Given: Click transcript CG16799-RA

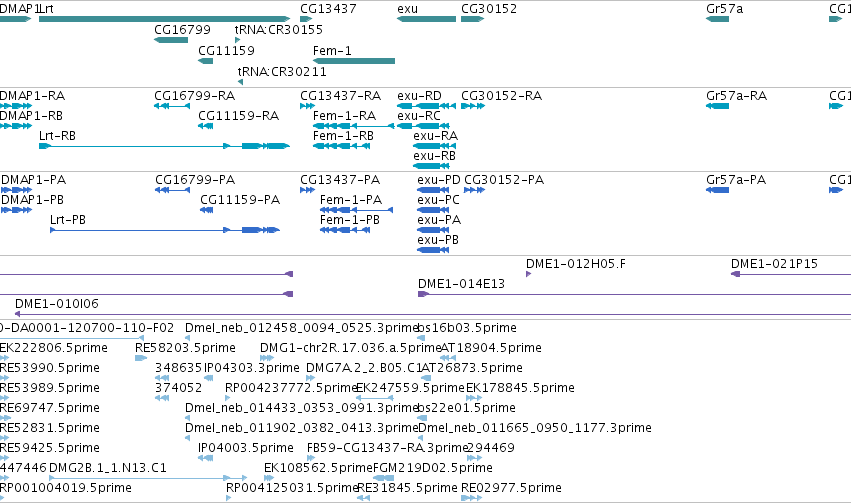Looking at the screenshot, I should tap(194, 96).
